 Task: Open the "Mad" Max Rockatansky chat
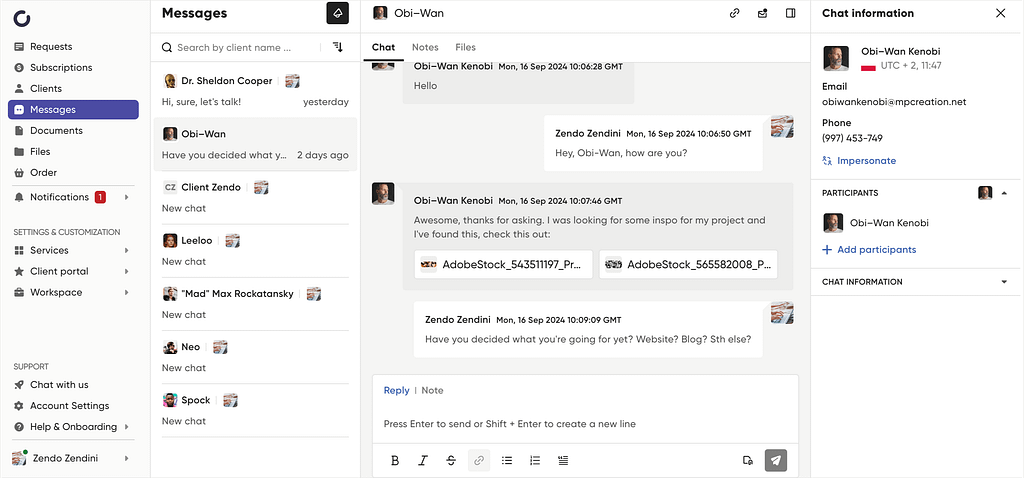click(x=255, y=304)
